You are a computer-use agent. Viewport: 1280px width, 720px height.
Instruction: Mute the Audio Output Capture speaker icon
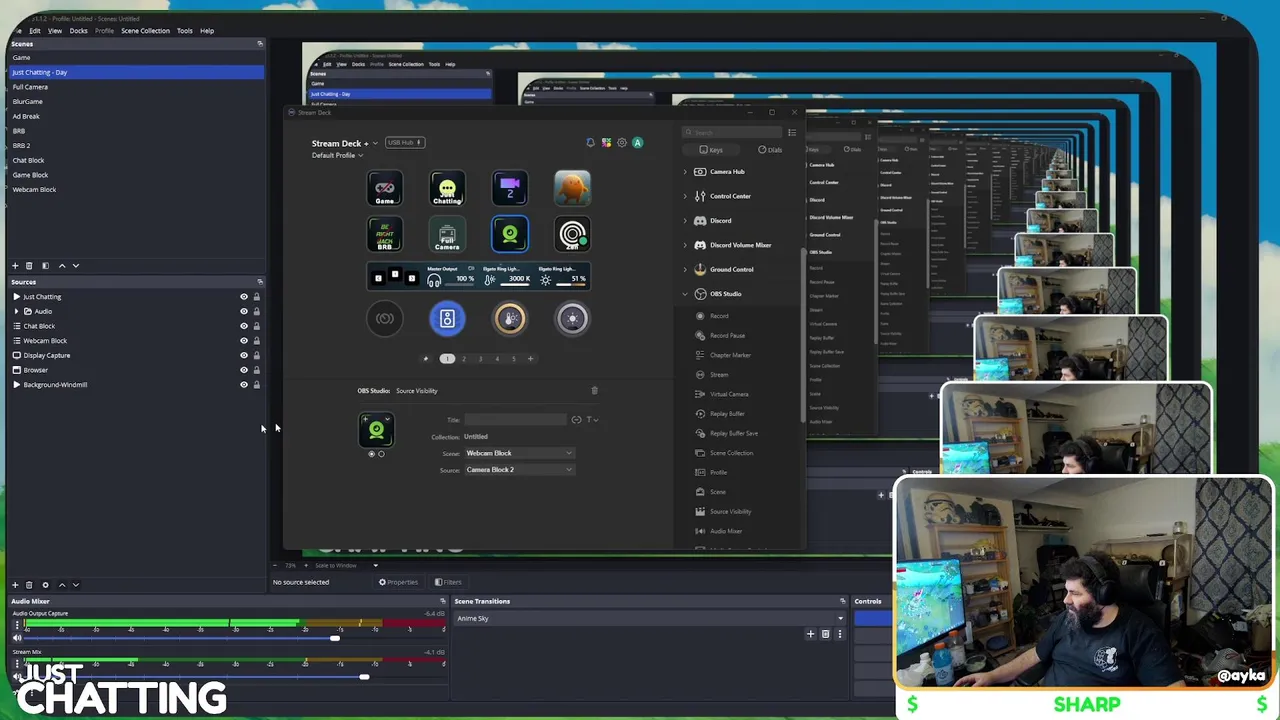click(17, 638)
